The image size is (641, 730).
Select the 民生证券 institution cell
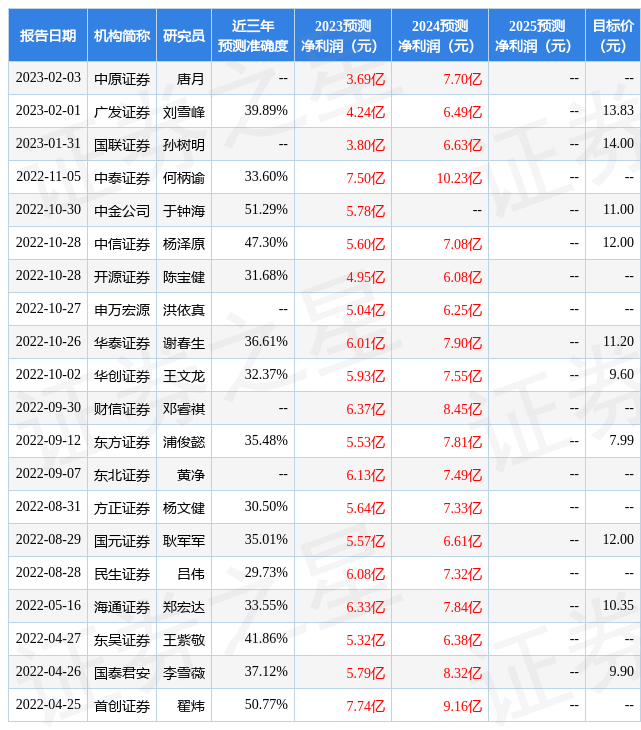coord(122,575)
